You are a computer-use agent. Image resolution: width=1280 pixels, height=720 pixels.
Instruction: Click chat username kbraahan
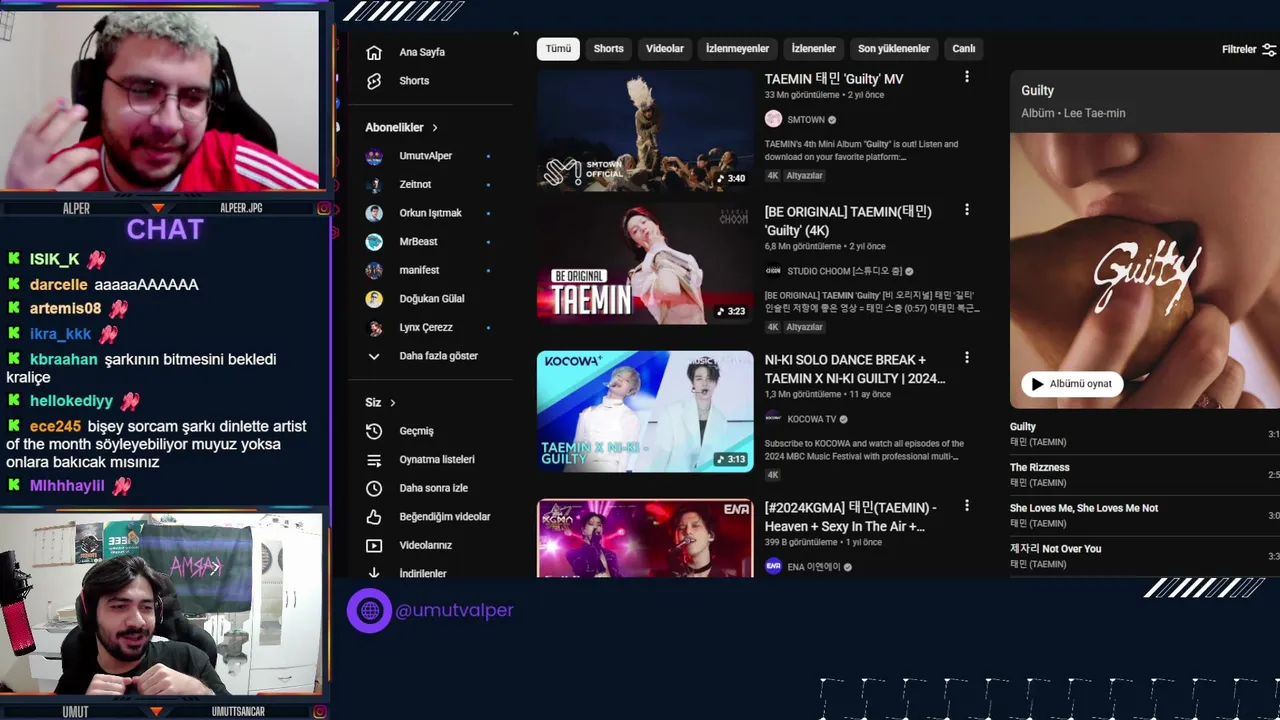[64, 359]
